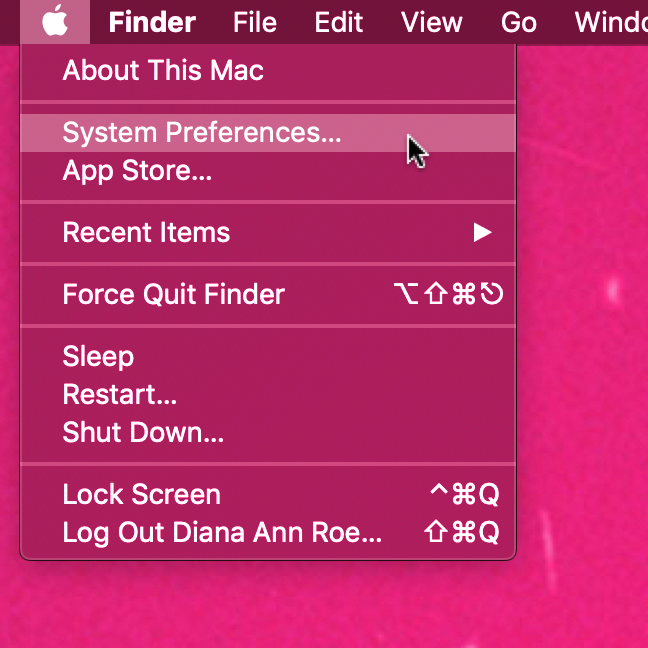The width and height of the screenshot is (648, 648).
Task: Log Out Diana Ann Roe
Action: click(222, 533)
